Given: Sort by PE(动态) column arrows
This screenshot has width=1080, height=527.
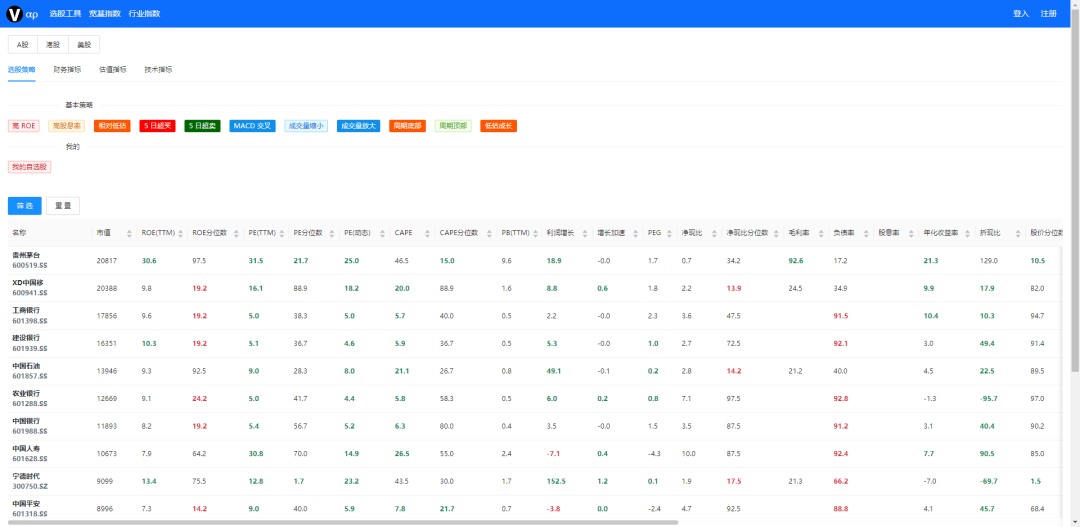Looking at the screenshot, I should tap(384, 233).
